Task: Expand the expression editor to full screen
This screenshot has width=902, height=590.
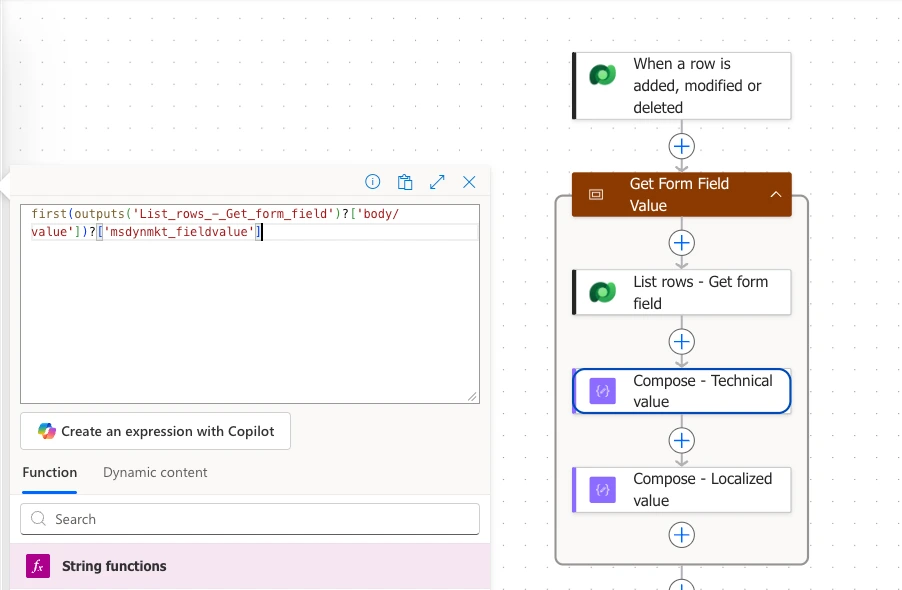Action: click(x=437, y=182)
